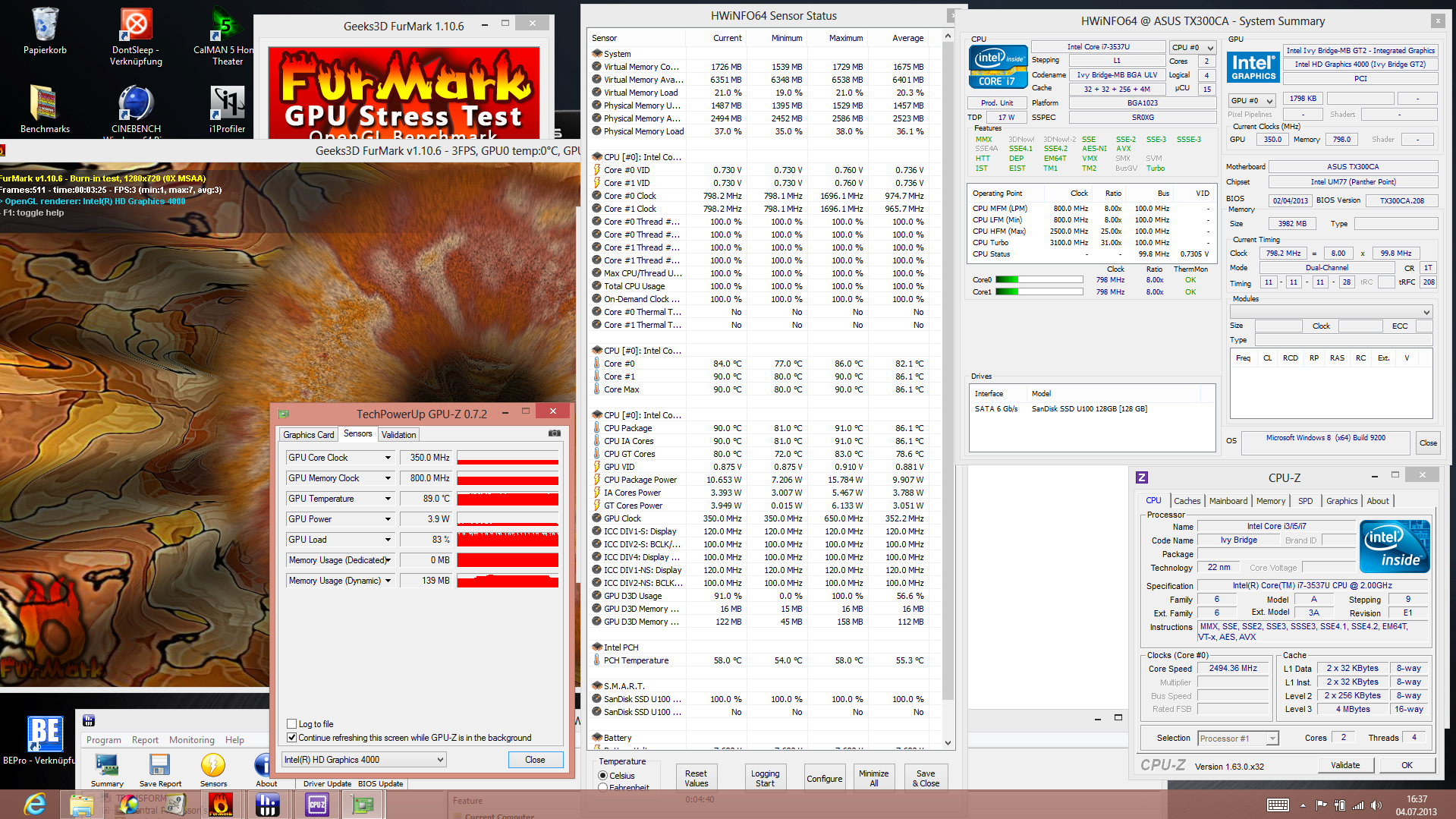The width and height of the screenshot is (1456, 819).
Task: Open the GPU #0 dropdown in System Summary
Action: coord(1252,100)
